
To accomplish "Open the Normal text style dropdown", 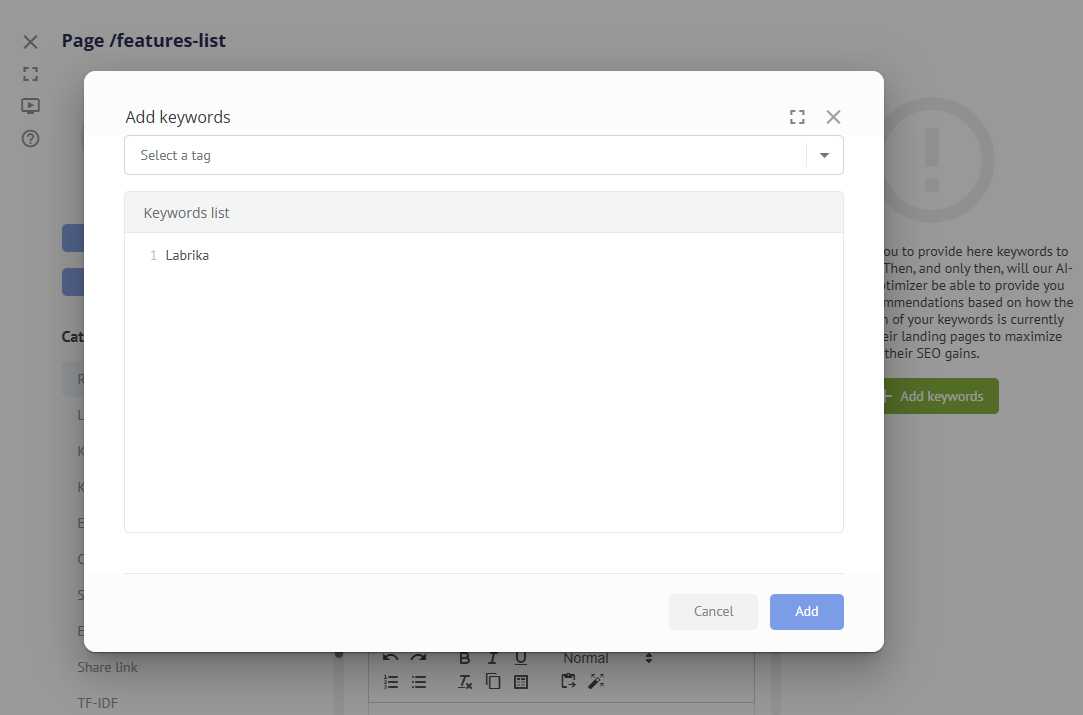I will coord(607,658).
